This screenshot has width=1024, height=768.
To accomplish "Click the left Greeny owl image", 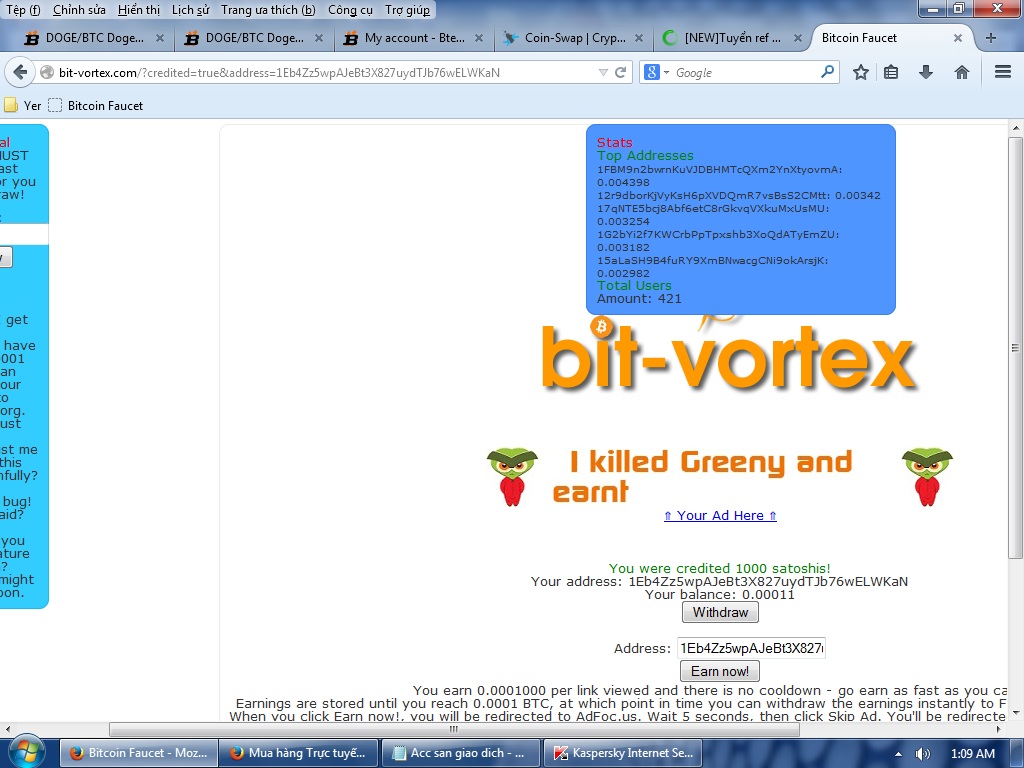I will point(512,477).
